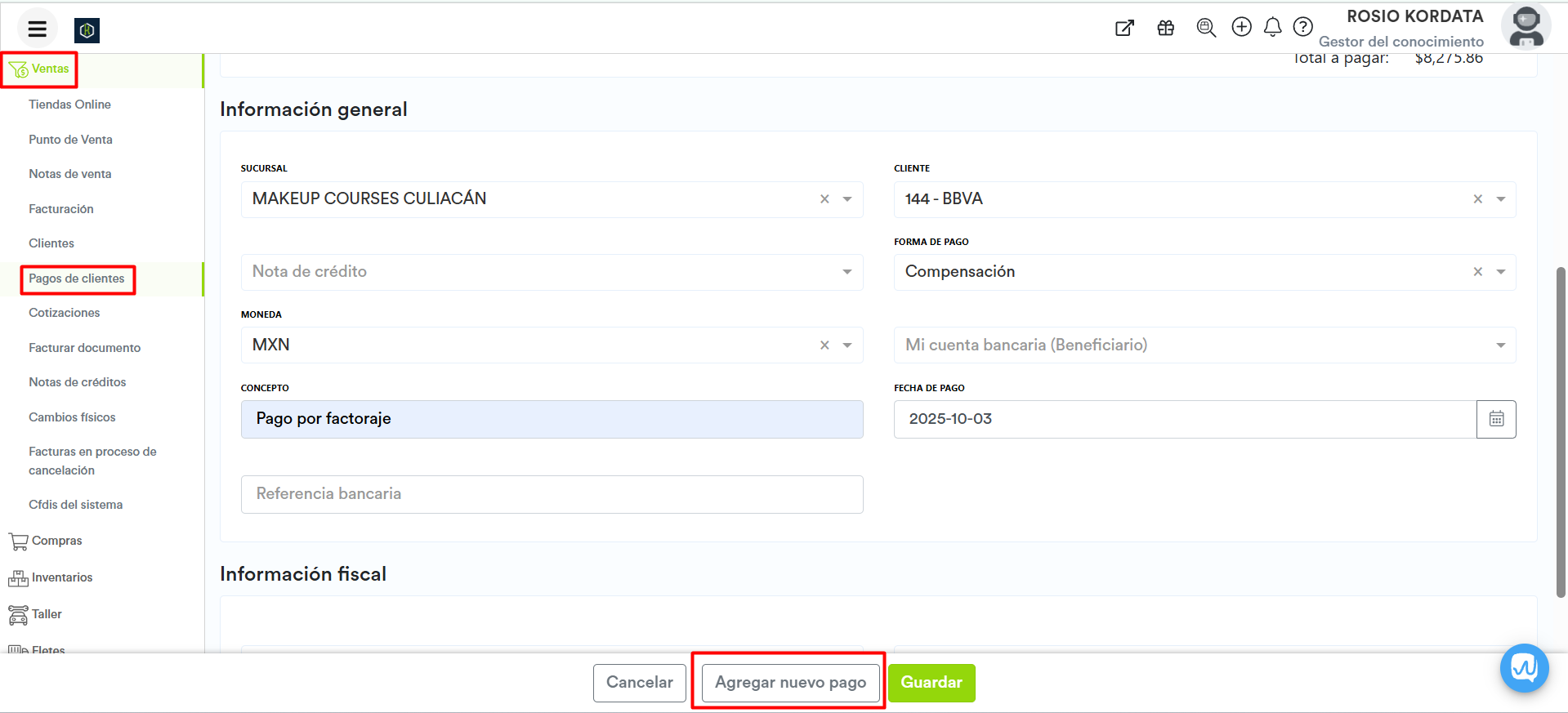Go to Facturación in the sidebar
This screenshot has height=713, width=1568.
pyautogui.click(x=61, y=209)
